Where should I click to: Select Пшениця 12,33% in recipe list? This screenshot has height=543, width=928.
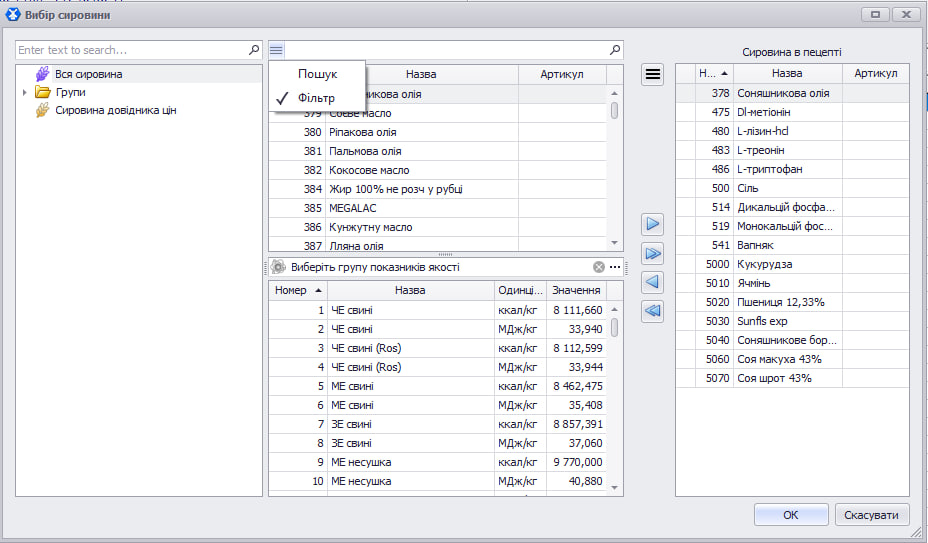tap(792, 302)
